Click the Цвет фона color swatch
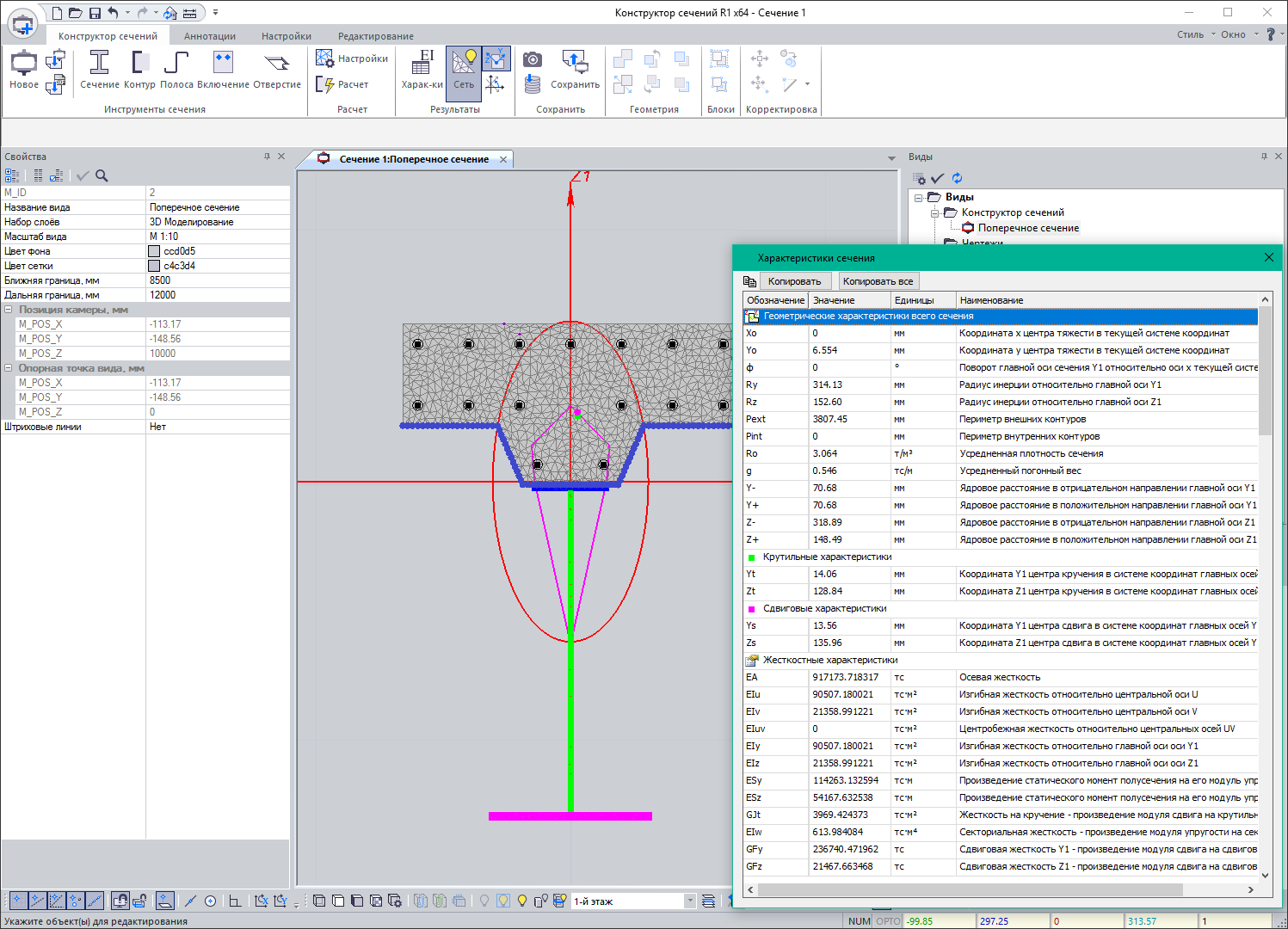 tap(154, 251)
